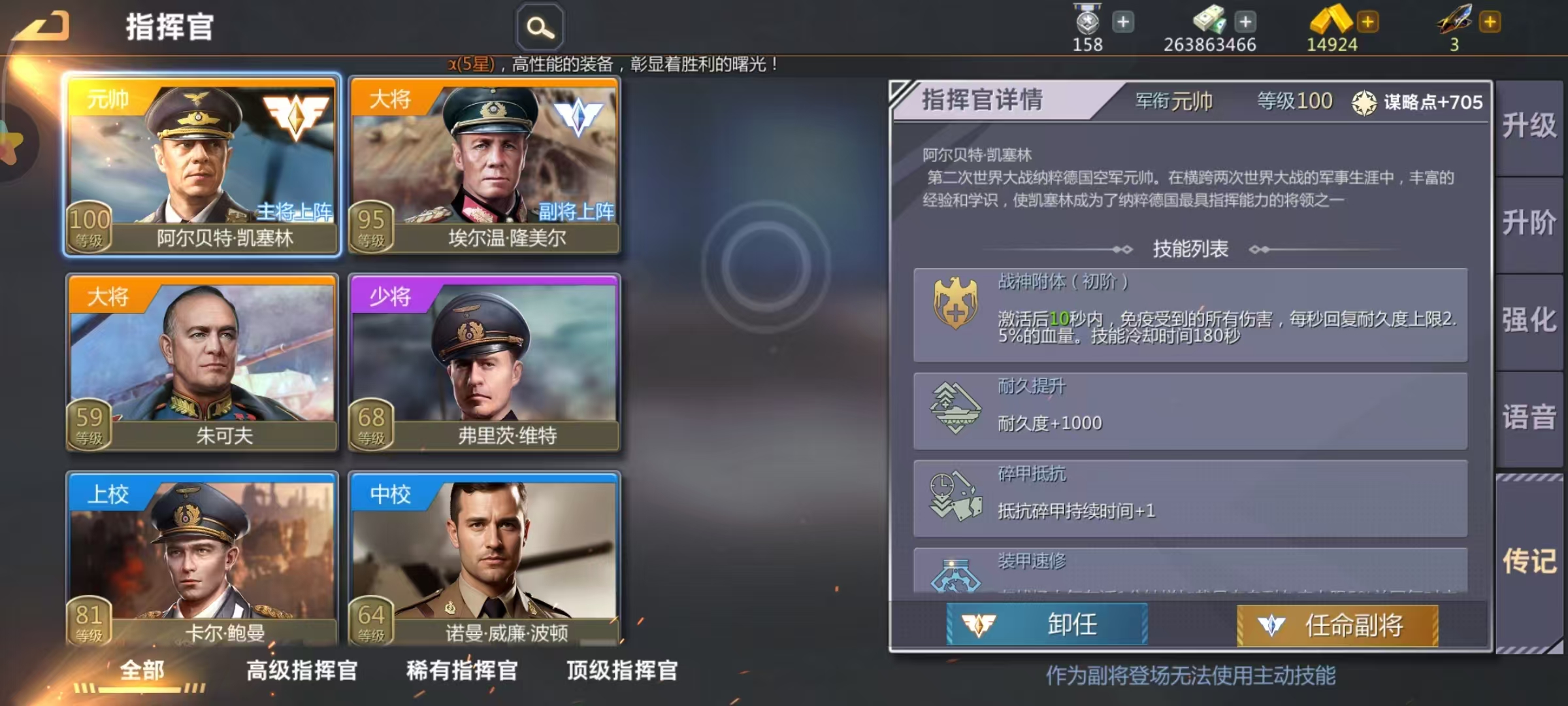Open the 强化 enhance side tab
The image size is (1568, 706).
pos(1529,322)
